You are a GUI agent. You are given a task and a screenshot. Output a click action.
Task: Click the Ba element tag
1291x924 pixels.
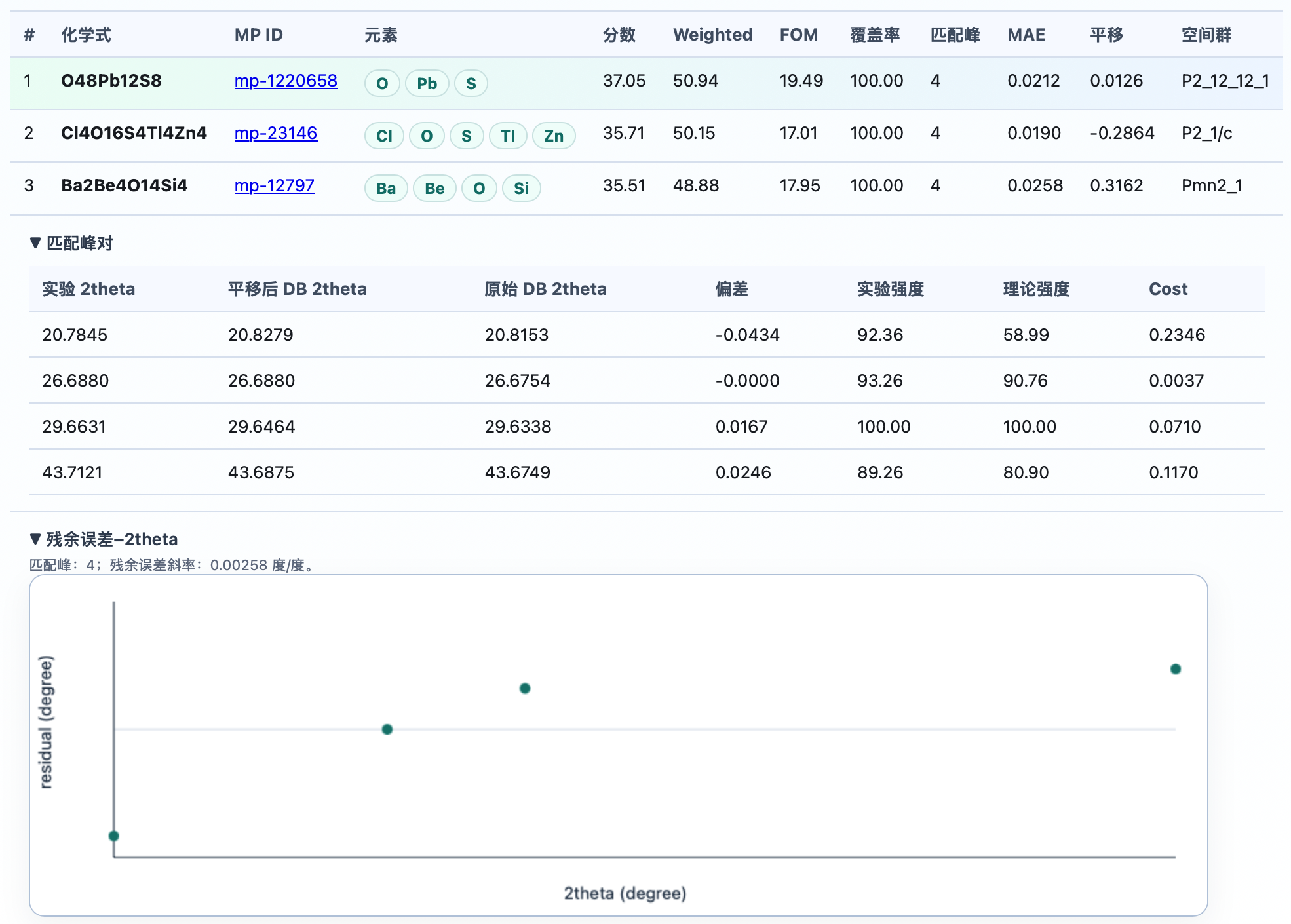coord(386,188)
